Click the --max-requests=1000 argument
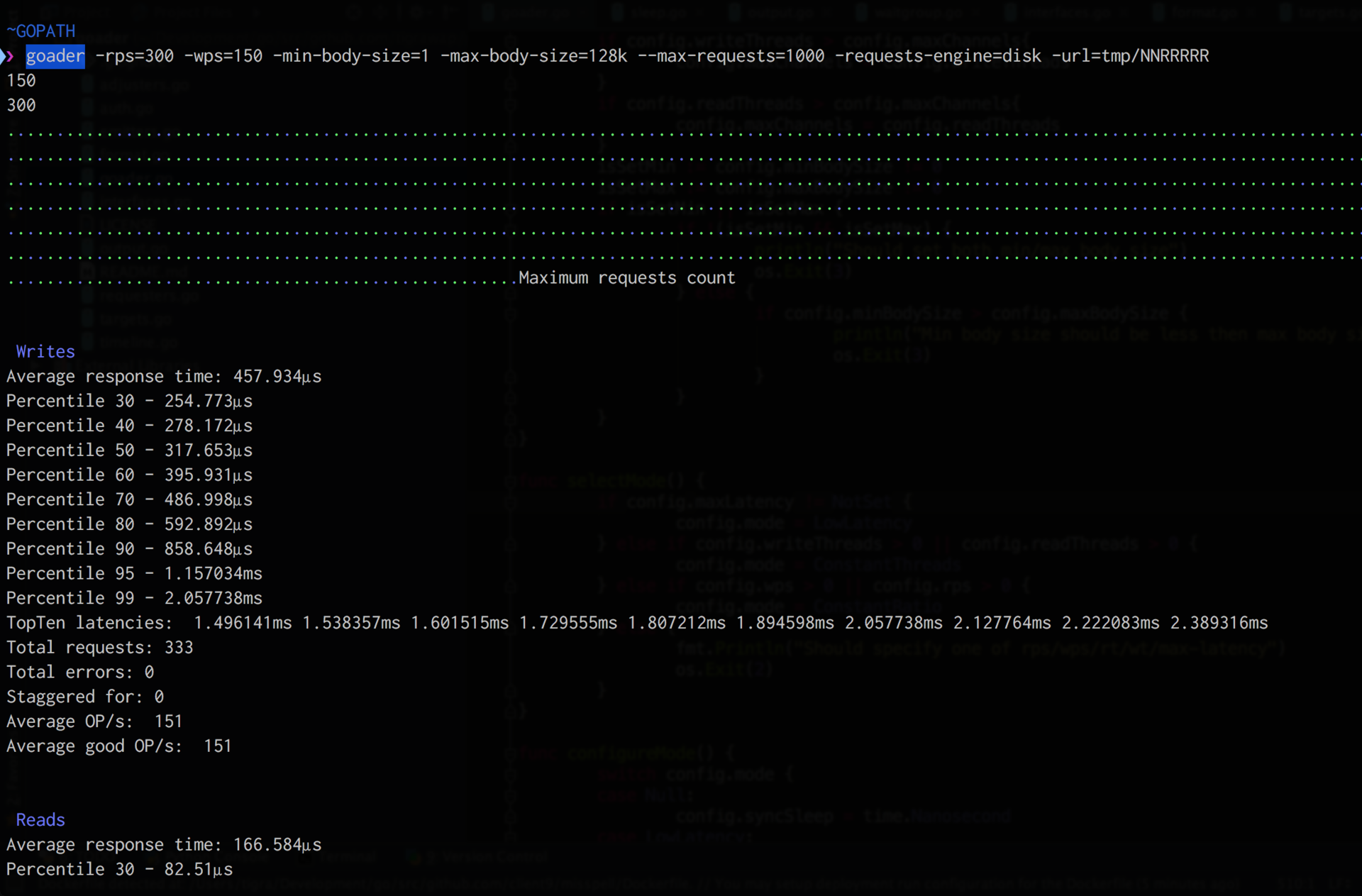This screenshot has height=896, width=1362. coord(731,56)
